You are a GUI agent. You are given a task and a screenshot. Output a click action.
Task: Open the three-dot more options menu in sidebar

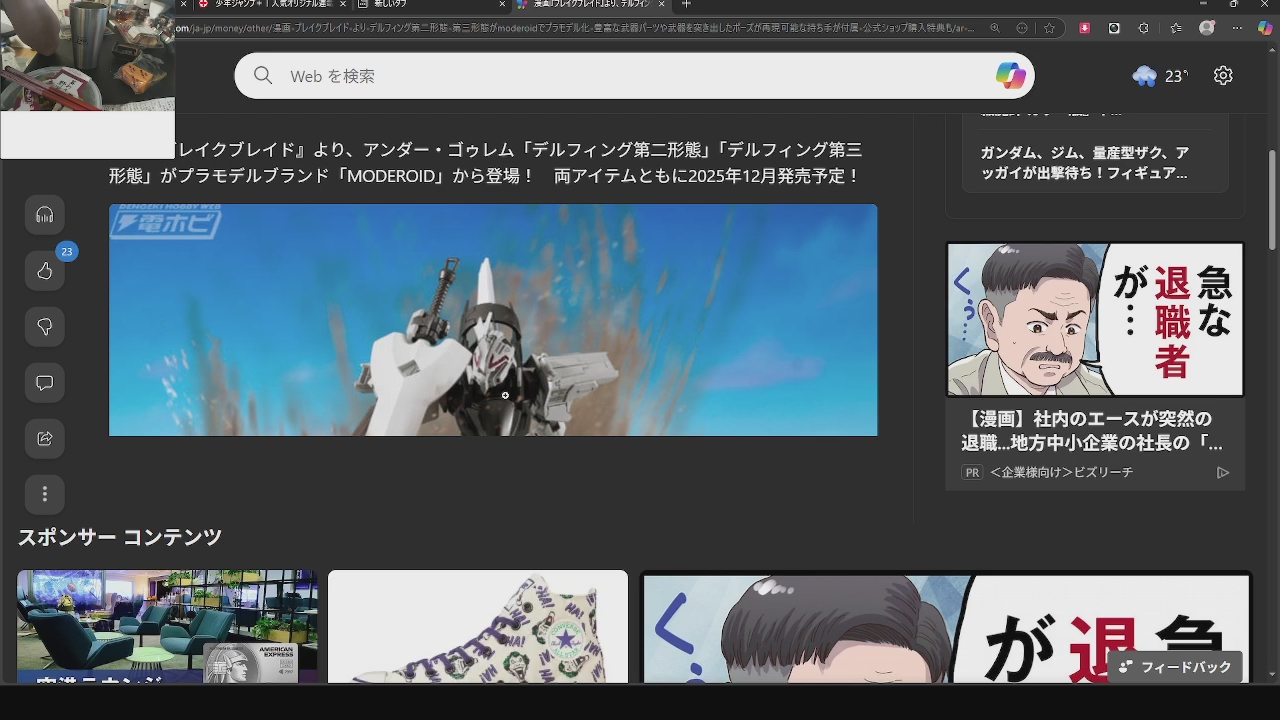tap(45, 495)
